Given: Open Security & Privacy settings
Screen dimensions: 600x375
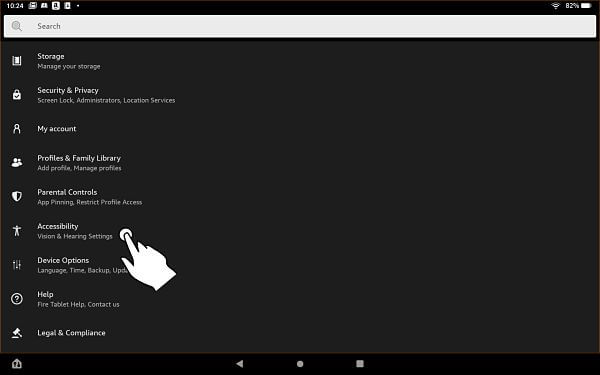Looking at the screenshot, I should click(x=300, y=95).
